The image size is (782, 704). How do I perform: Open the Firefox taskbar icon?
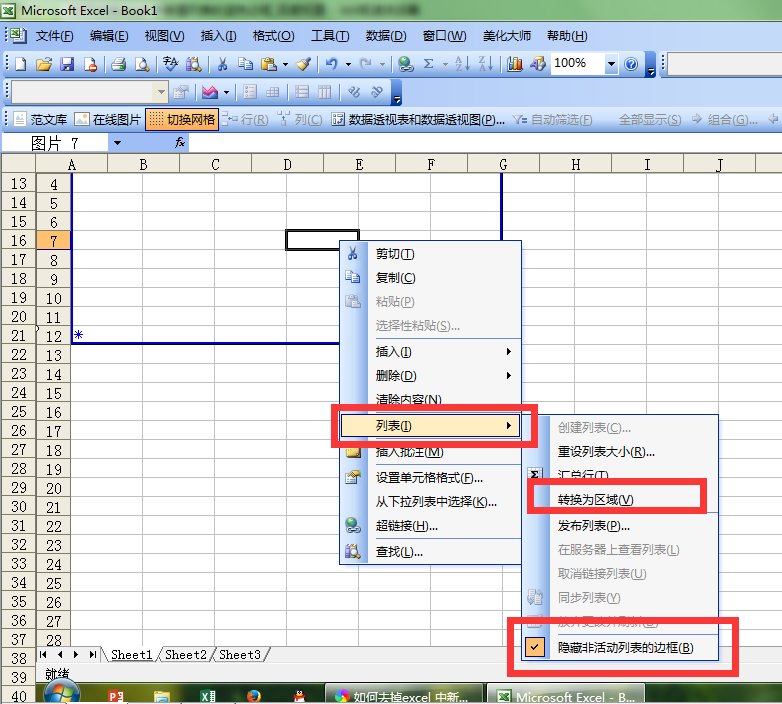(x=253, y=695)
